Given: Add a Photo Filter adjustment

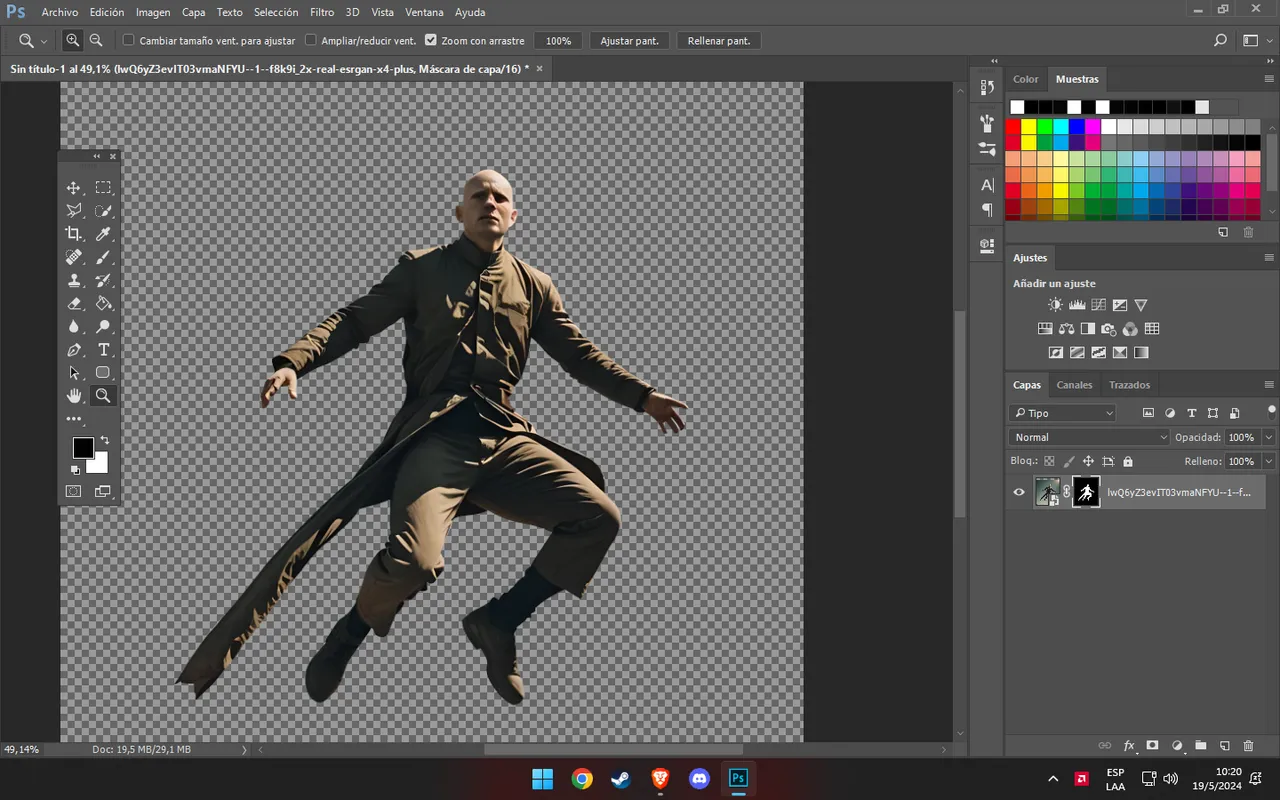Looking at the screenshot, I should pyautogui.click(x=1108, y=329).
